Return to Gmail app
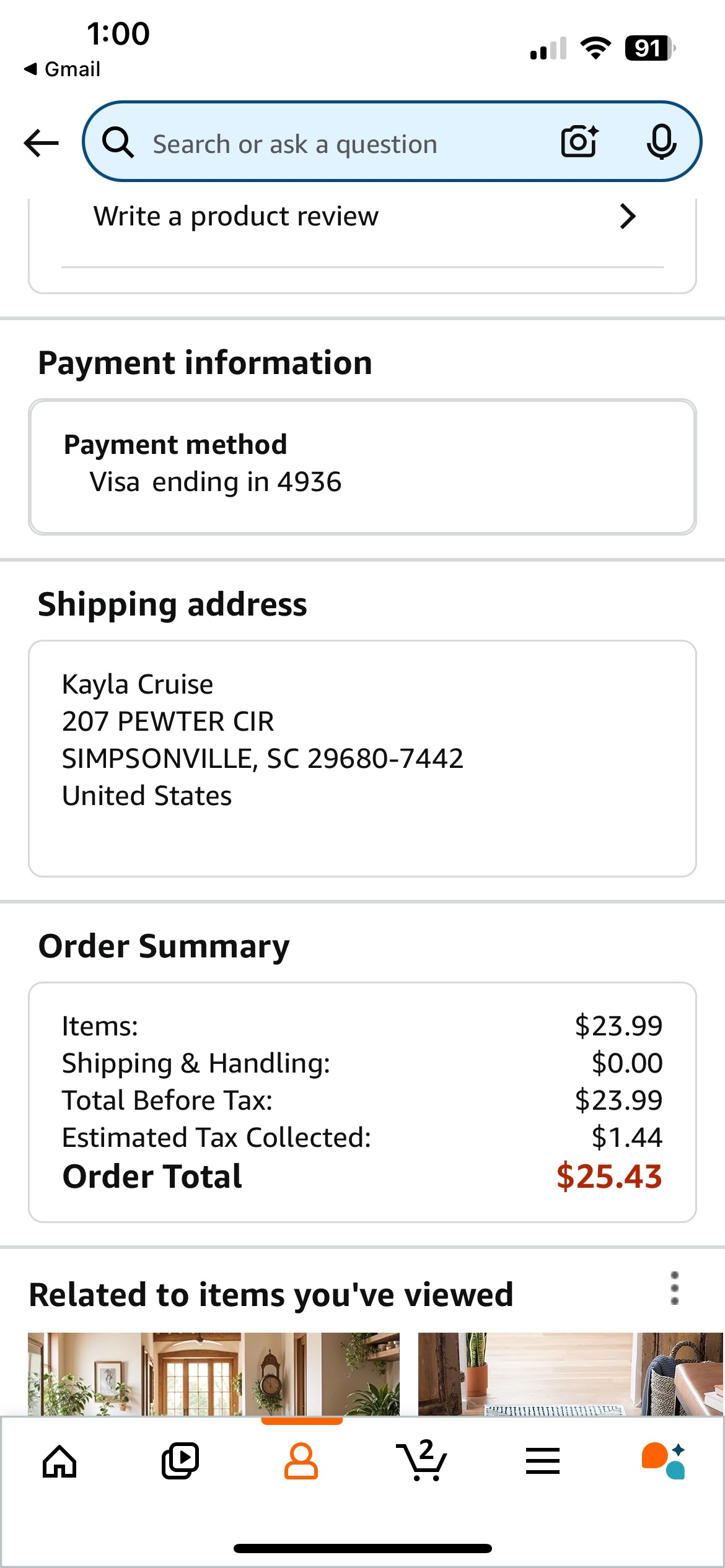Screen dimensions: 725x1568 (x=62, y=69)
